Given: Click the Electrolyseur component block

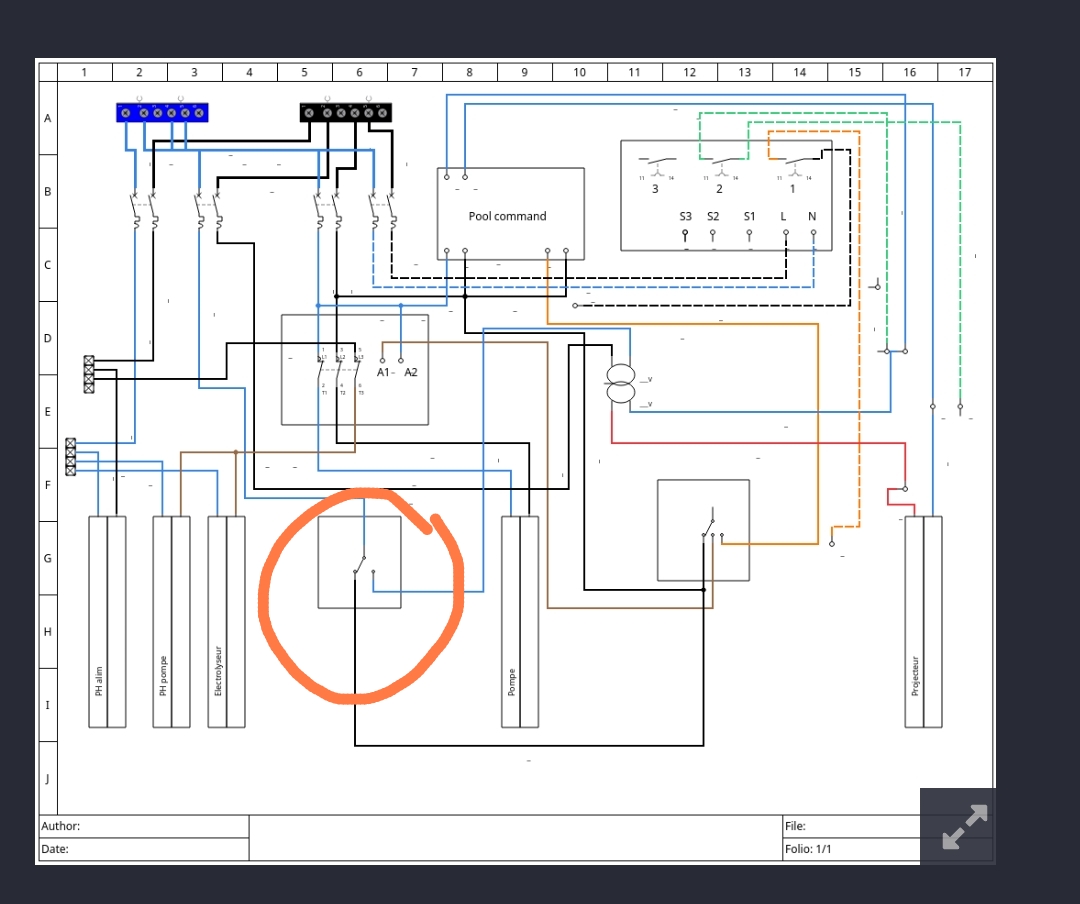Looking at the screenshot, I should point(227,621).
